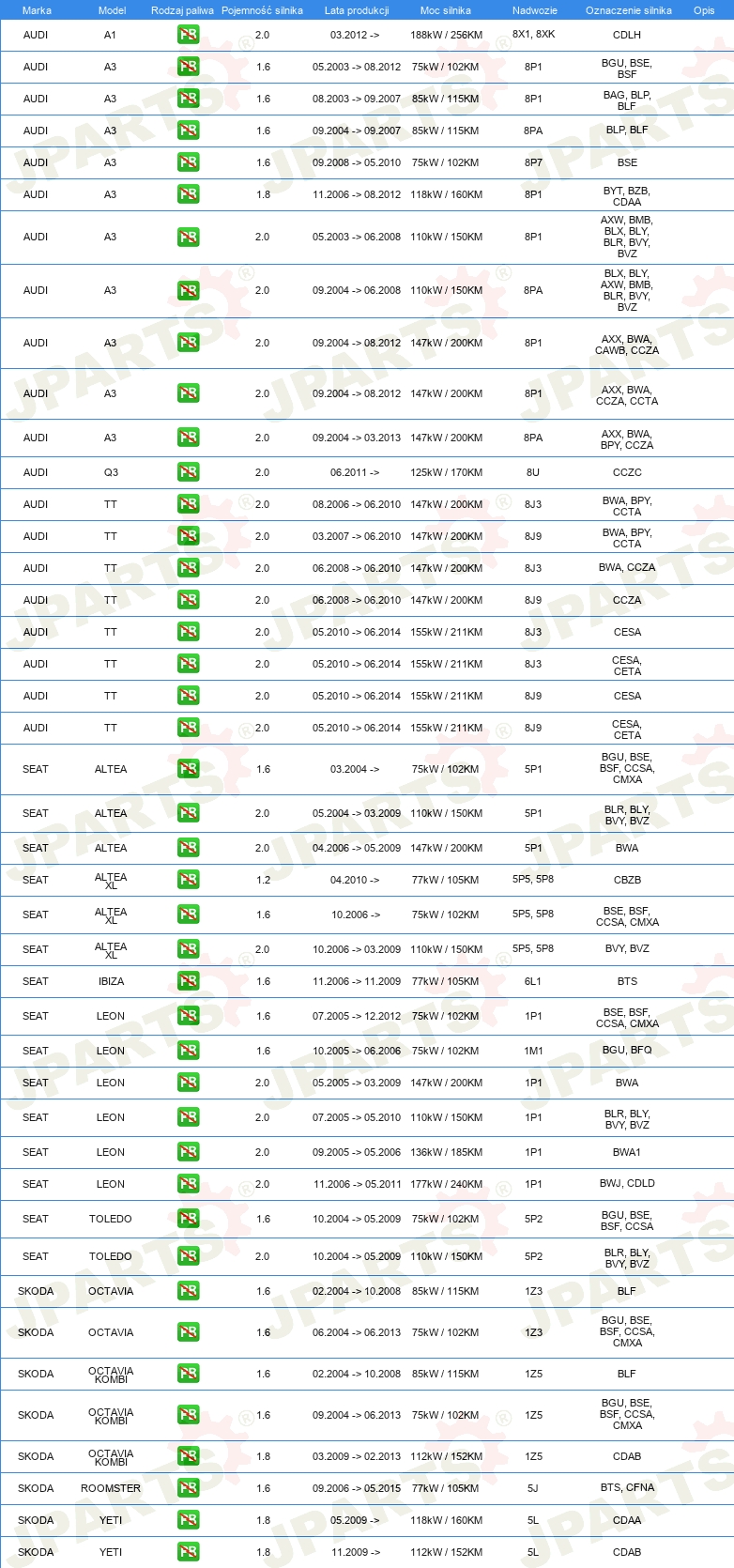Click the Model column header

click(x=112, y=10)
